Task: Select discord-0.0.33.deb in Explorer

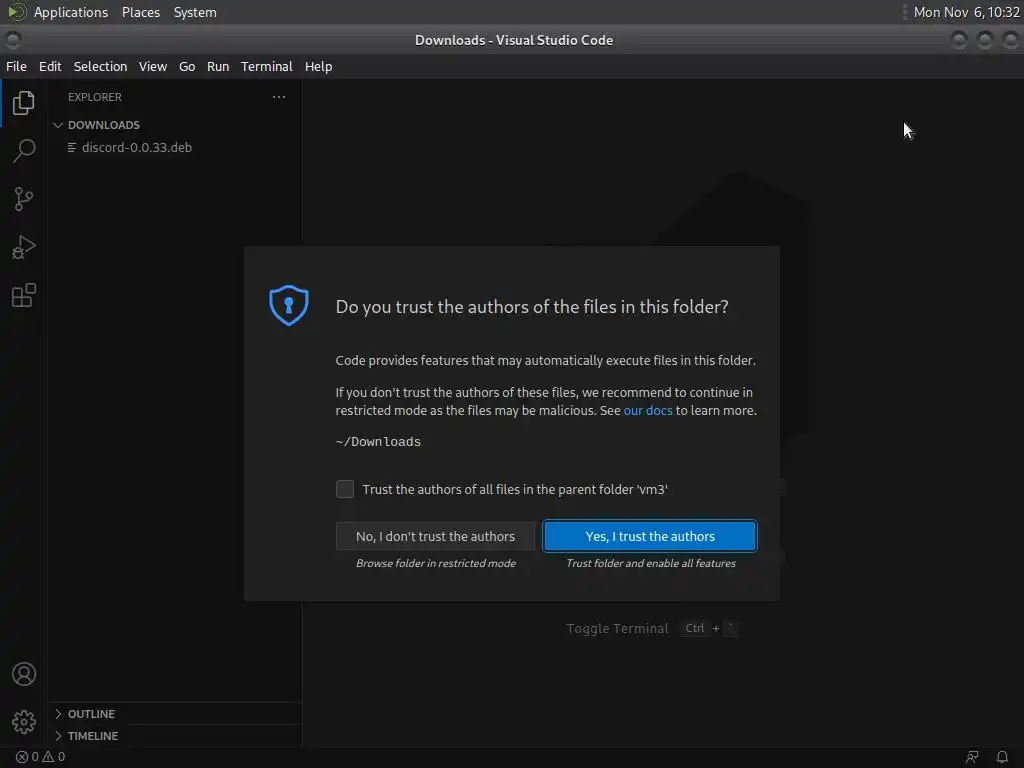Action: [x=174, y=148]
